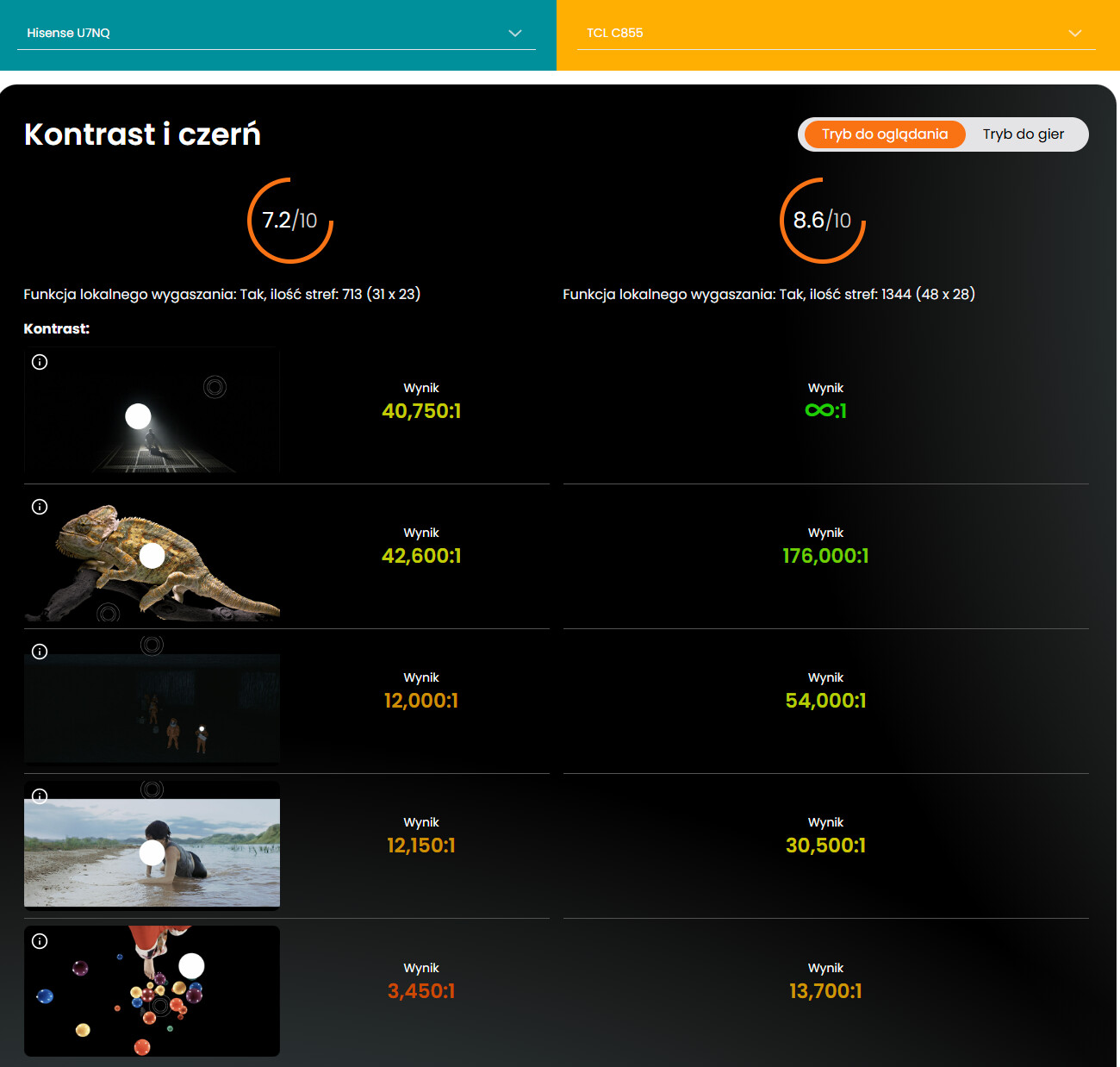
Task: Open the dark astronauts test scene thumbnail
Action: 152,703
